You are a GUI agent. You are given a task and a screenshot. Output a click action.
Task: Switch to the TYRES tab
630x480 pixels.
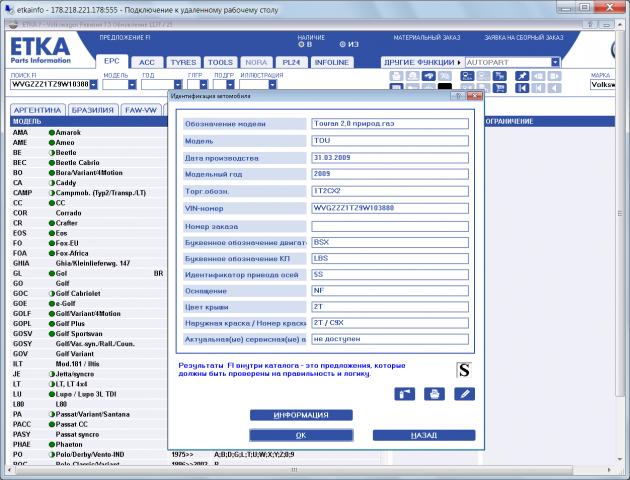coord(183,62)
